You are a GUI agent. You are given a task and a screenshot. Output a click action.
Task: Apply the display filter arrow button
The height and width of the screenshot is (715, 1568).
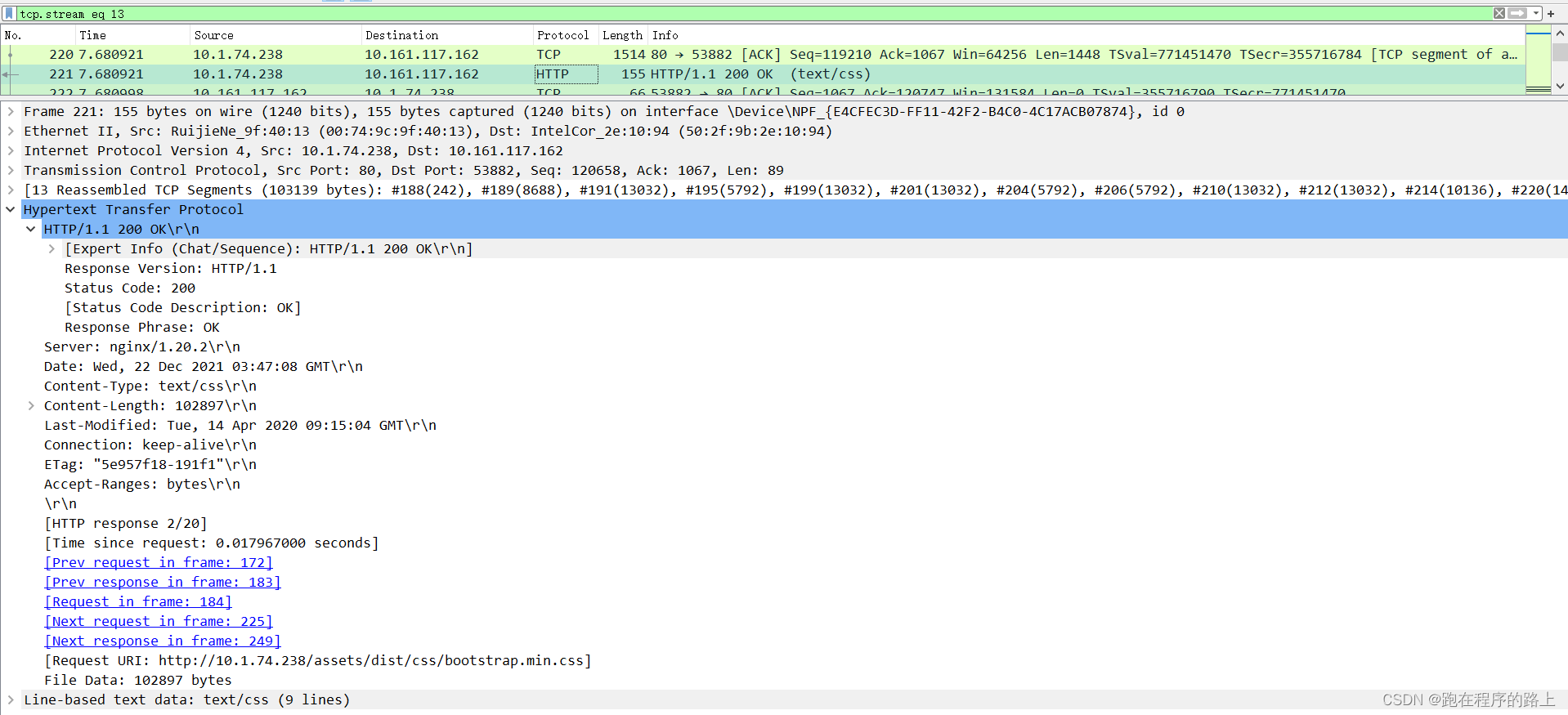click(x=1517, y=13)
